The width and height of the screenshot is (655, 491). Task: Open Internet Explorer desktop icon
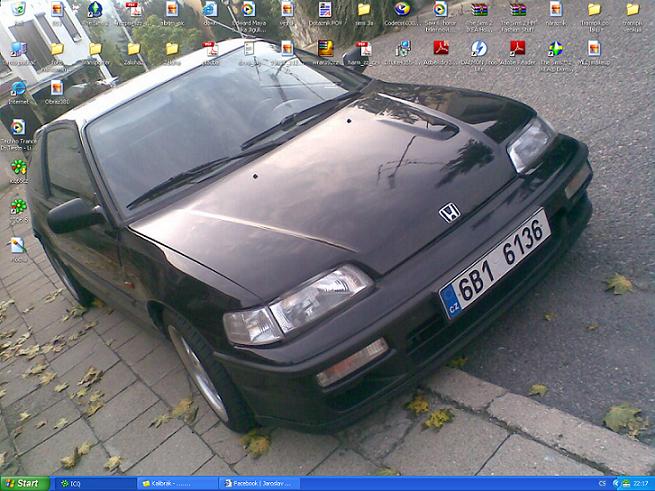[18, 90]
